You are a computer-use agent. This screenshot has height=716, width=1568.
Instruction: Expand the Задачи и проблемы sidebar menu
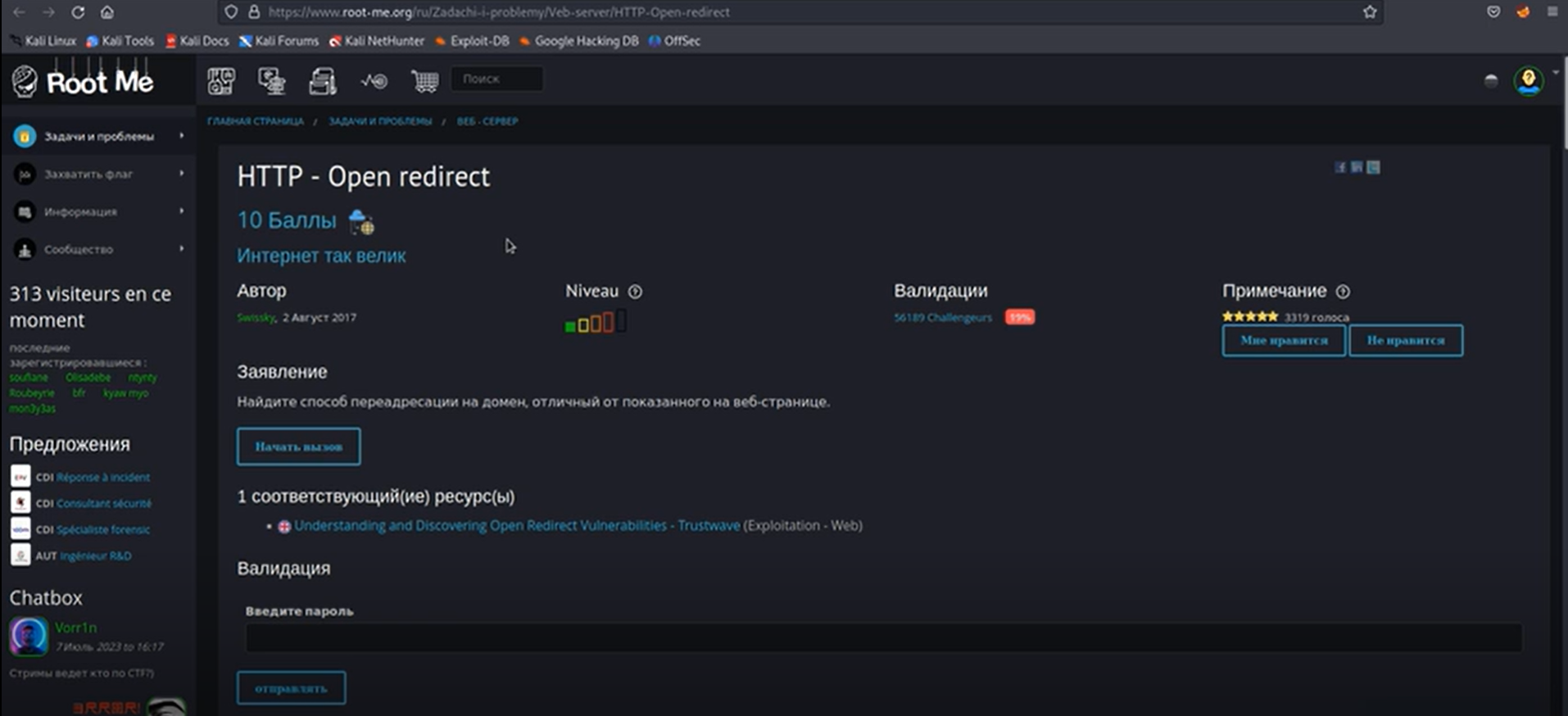pos(98,137)
